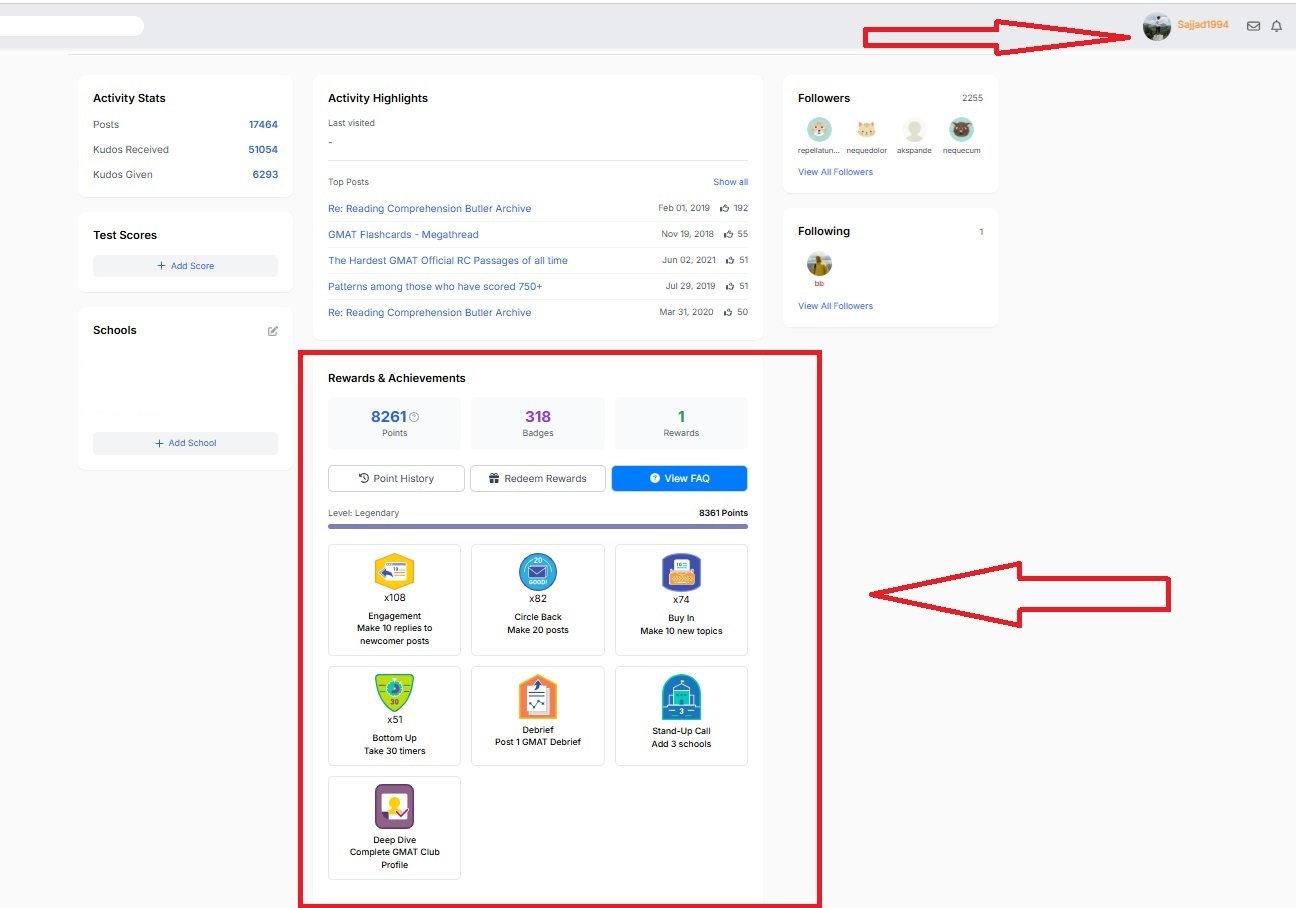Click the Redeem Rewards button
The width and height of the screenshot is (1296, 908).
pos(538,478)
